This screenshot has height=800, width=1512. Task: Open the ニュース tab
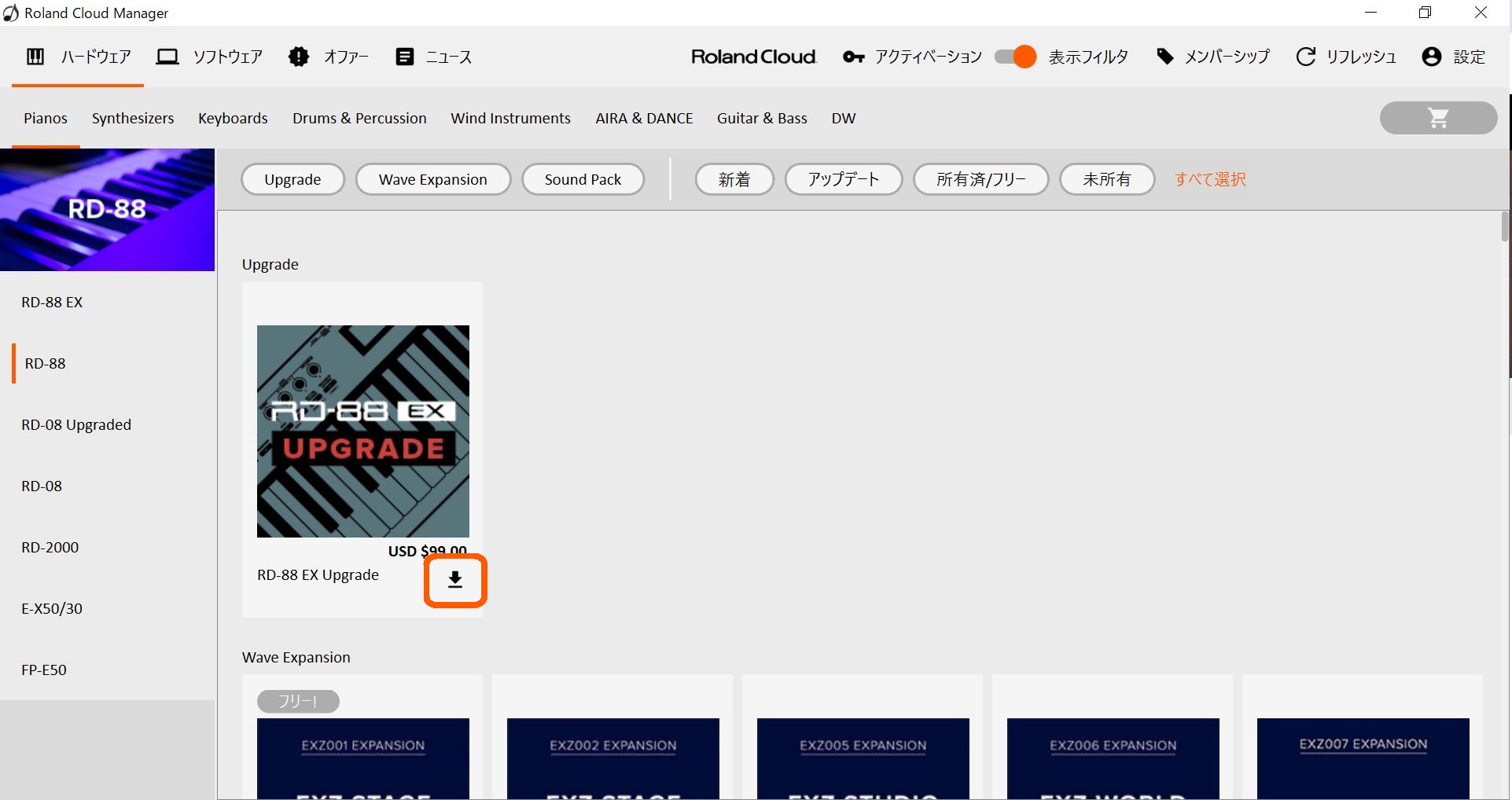[x=434, y=57]
